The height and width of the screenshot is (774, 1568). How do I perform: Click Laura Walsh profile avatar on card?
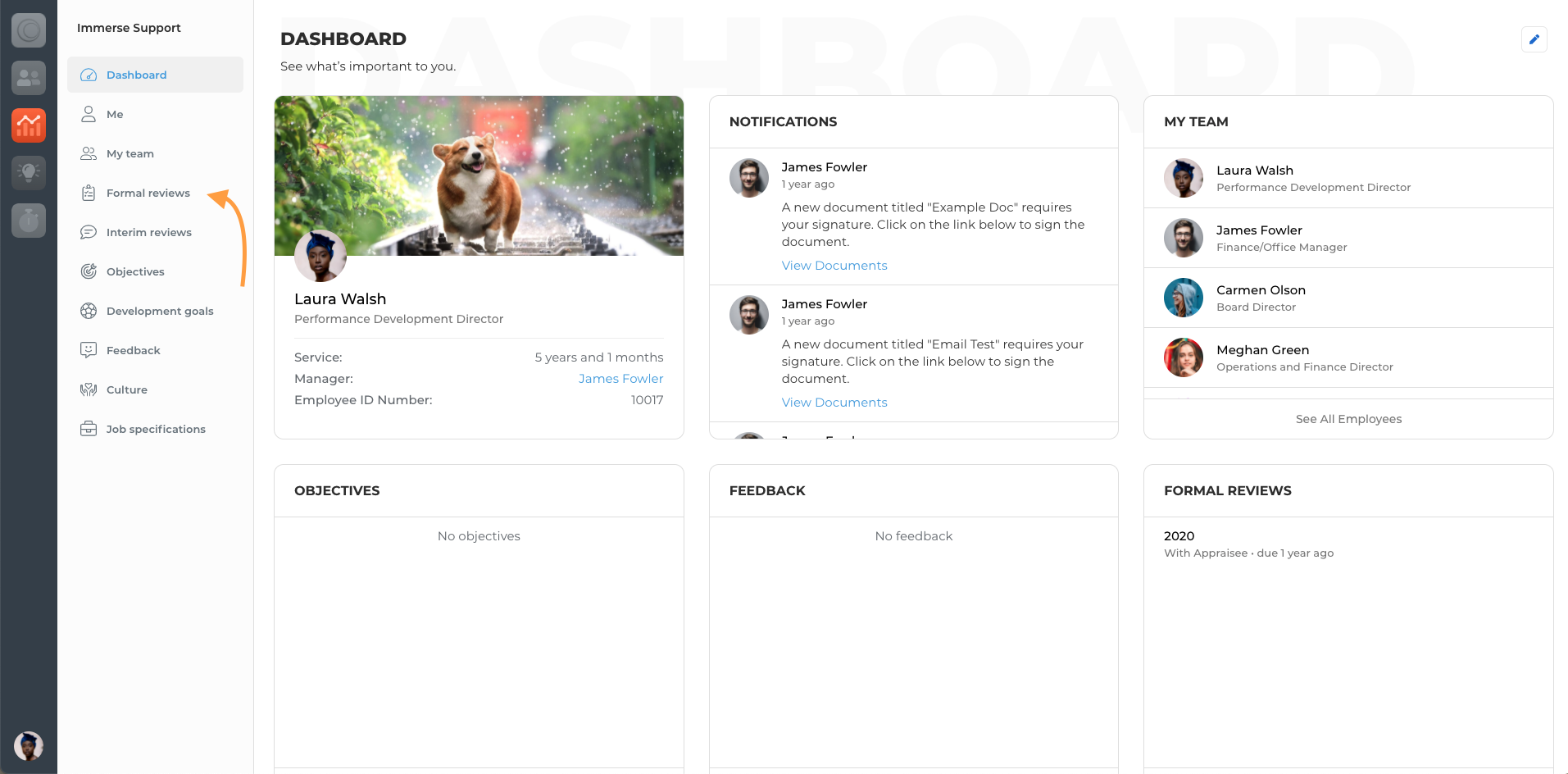(x=320, y=256)
